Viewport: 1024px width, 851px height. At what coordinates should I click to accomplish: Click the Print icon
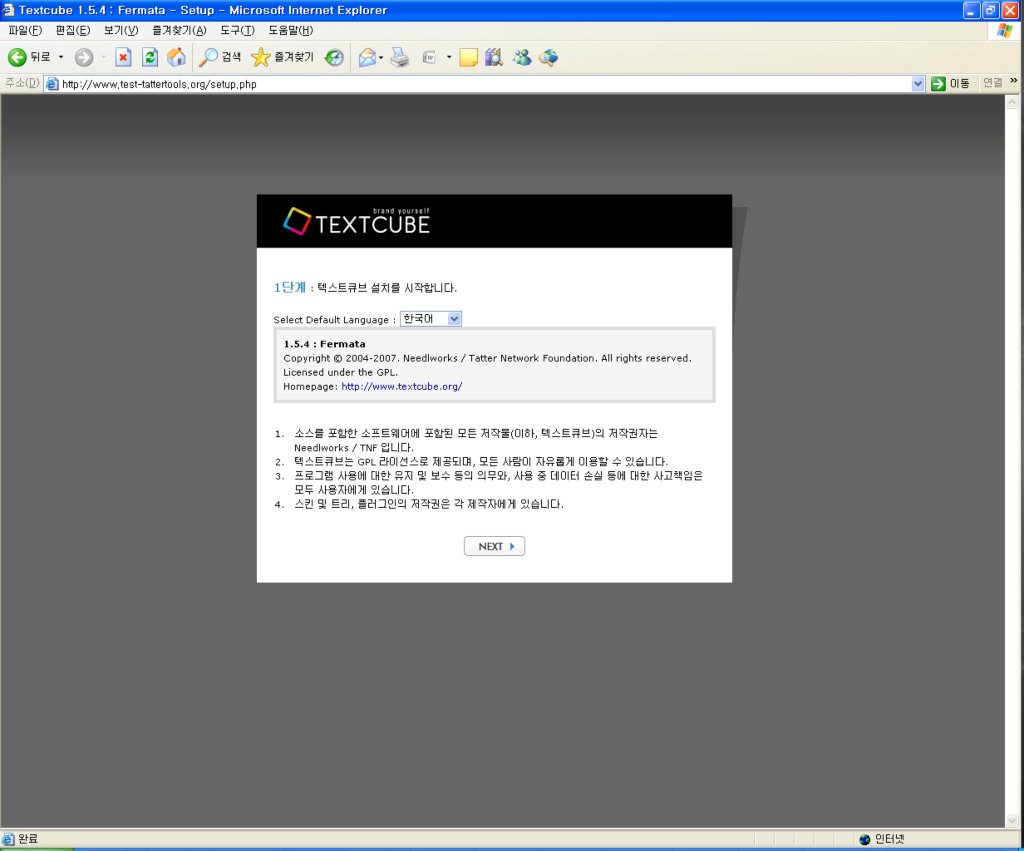pyautogui.click(x=400, y=57)
